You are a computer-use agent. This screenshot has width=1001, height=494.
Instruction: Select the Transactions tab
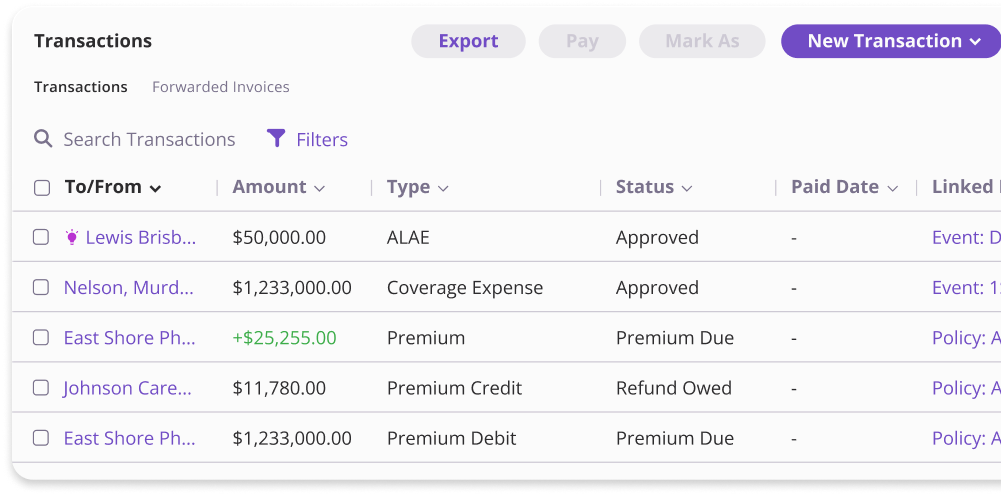(x=81, y=87)
